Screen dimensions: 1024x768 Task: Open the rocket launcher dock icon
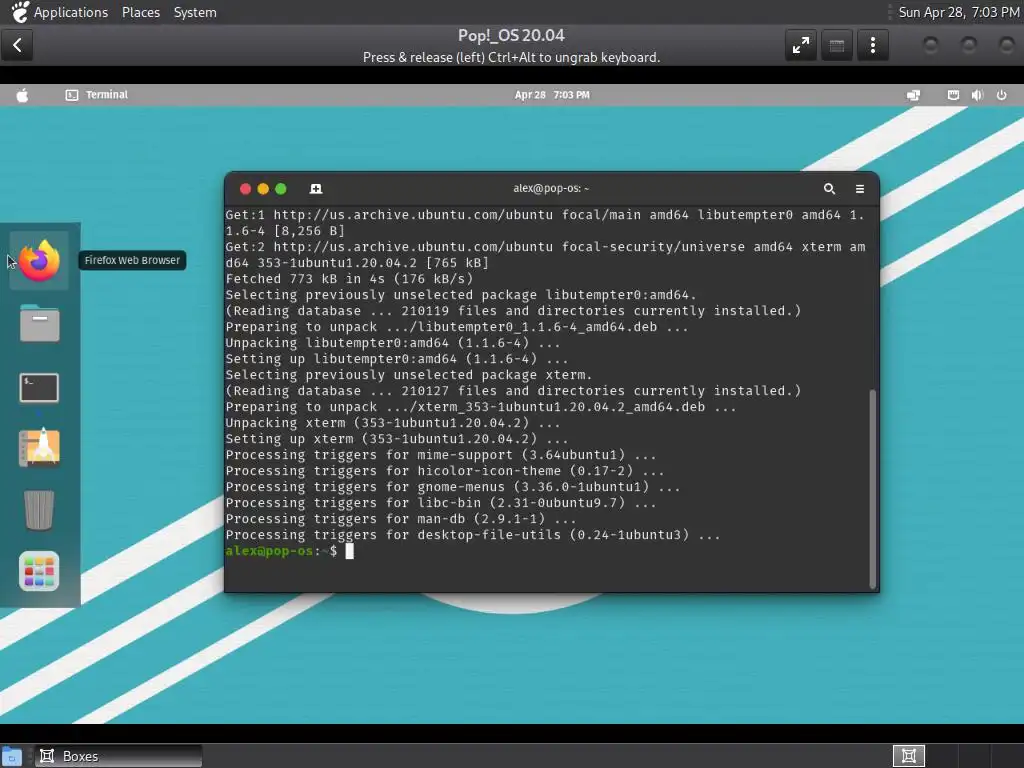pos(39,447)
